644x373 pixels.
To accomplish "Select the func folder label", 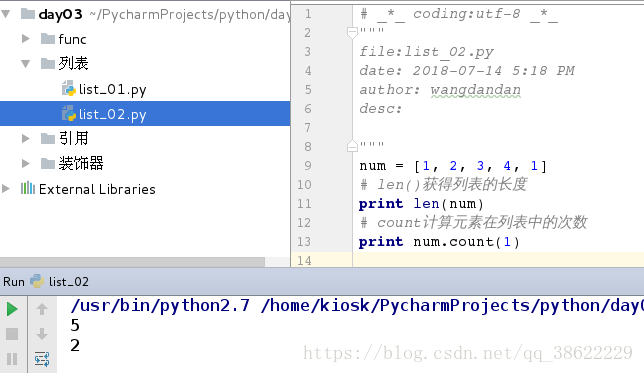I will tap(72, 39).
